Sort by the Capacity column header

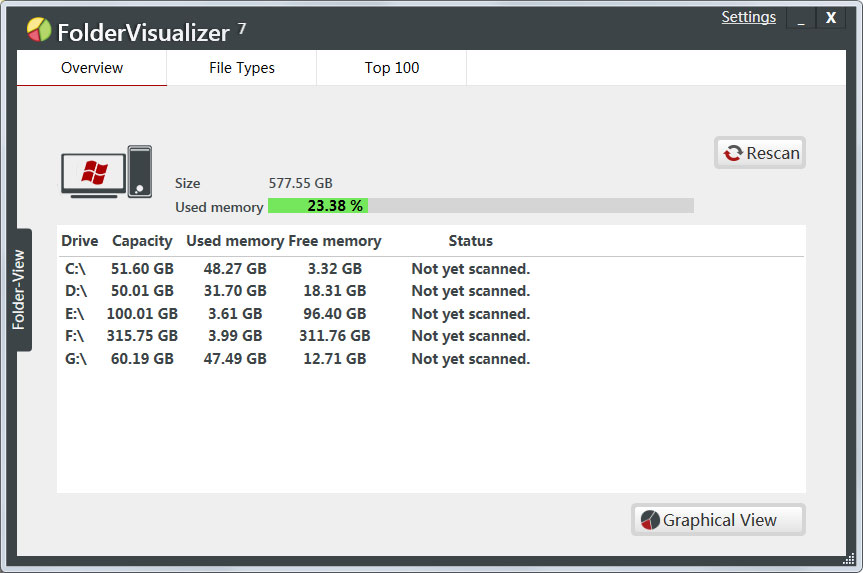point(142,241)
